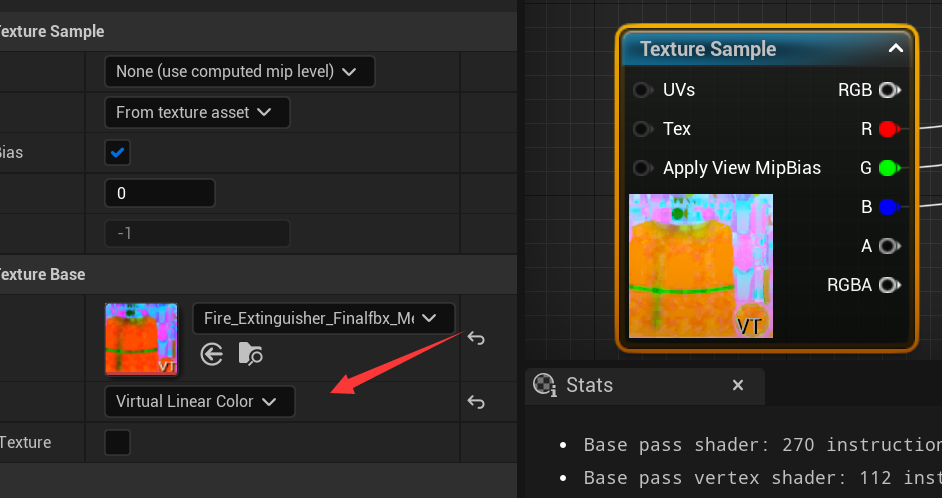Click the green G output pin

pyautogui.click(x=888, y=168)
